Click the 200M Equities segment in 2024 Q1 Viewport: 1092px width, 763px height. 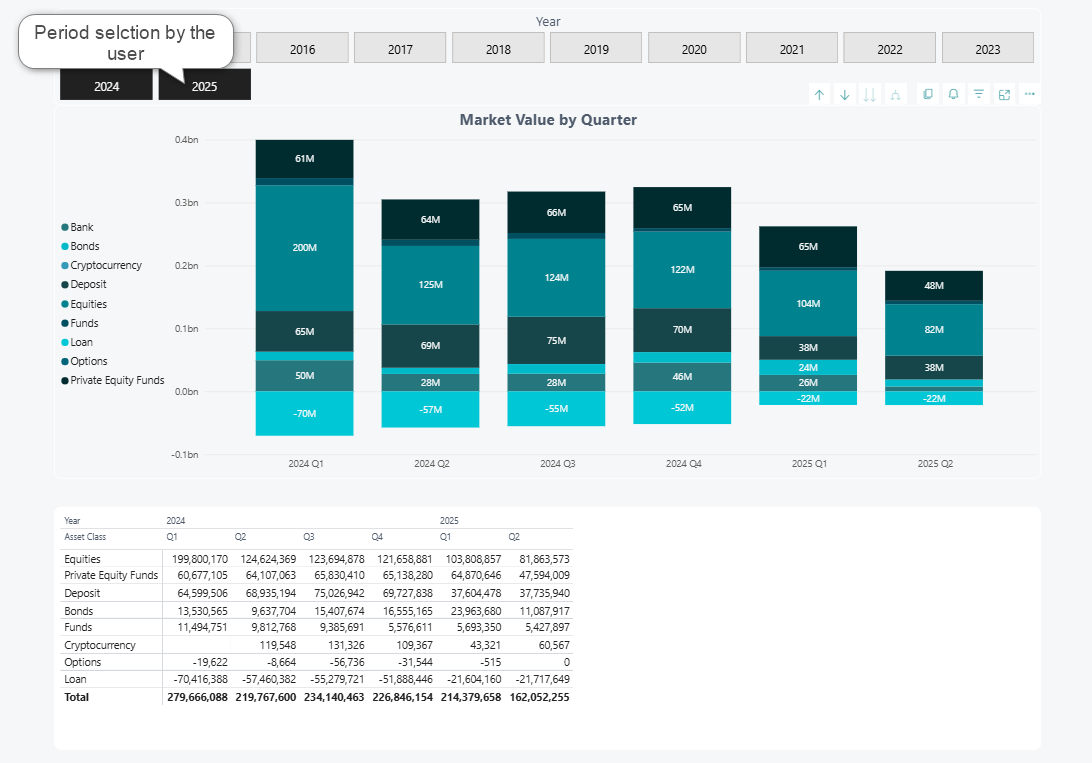304,247
